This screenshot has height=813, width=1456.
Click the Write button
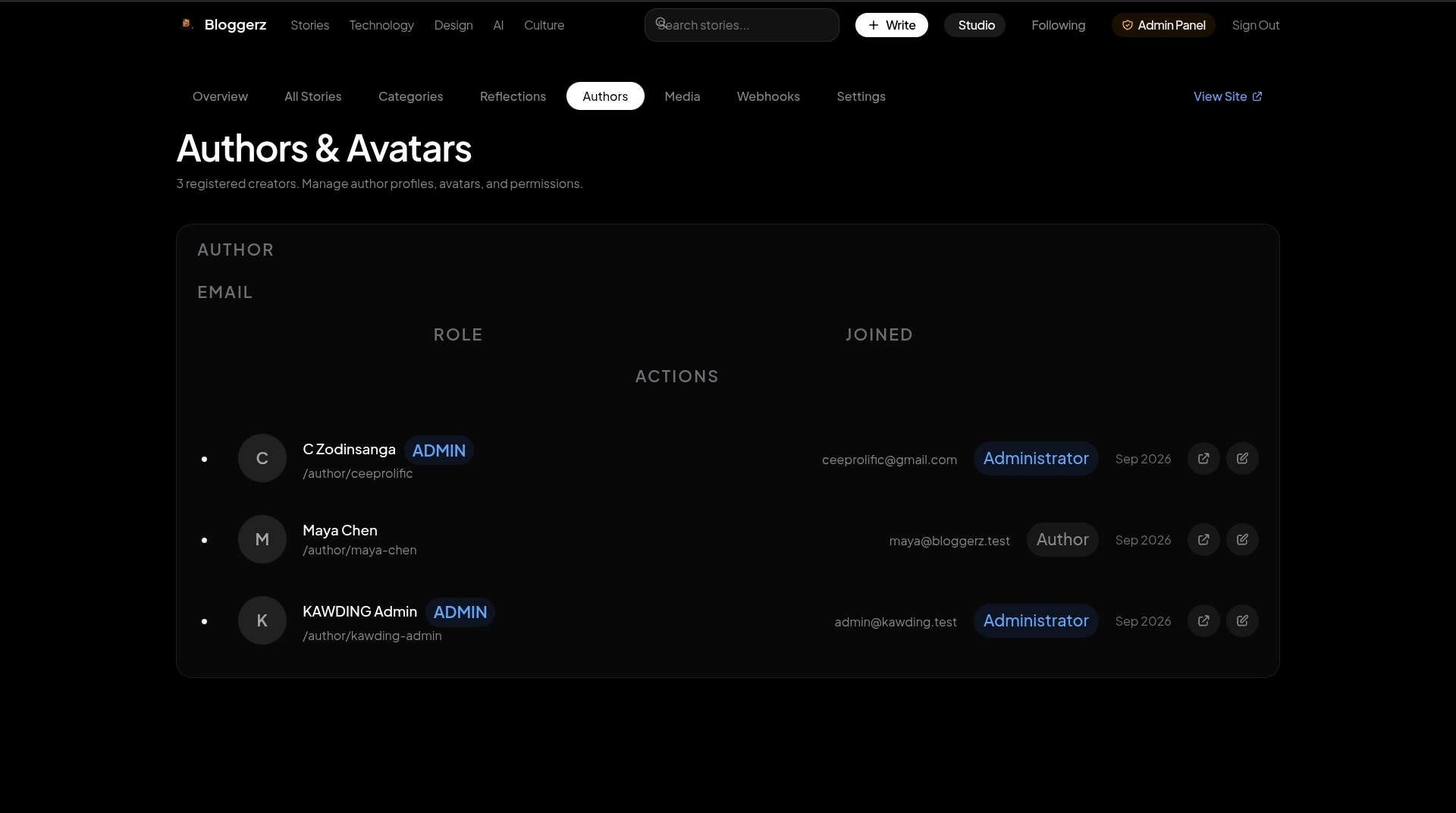click(x=892, y=25)
